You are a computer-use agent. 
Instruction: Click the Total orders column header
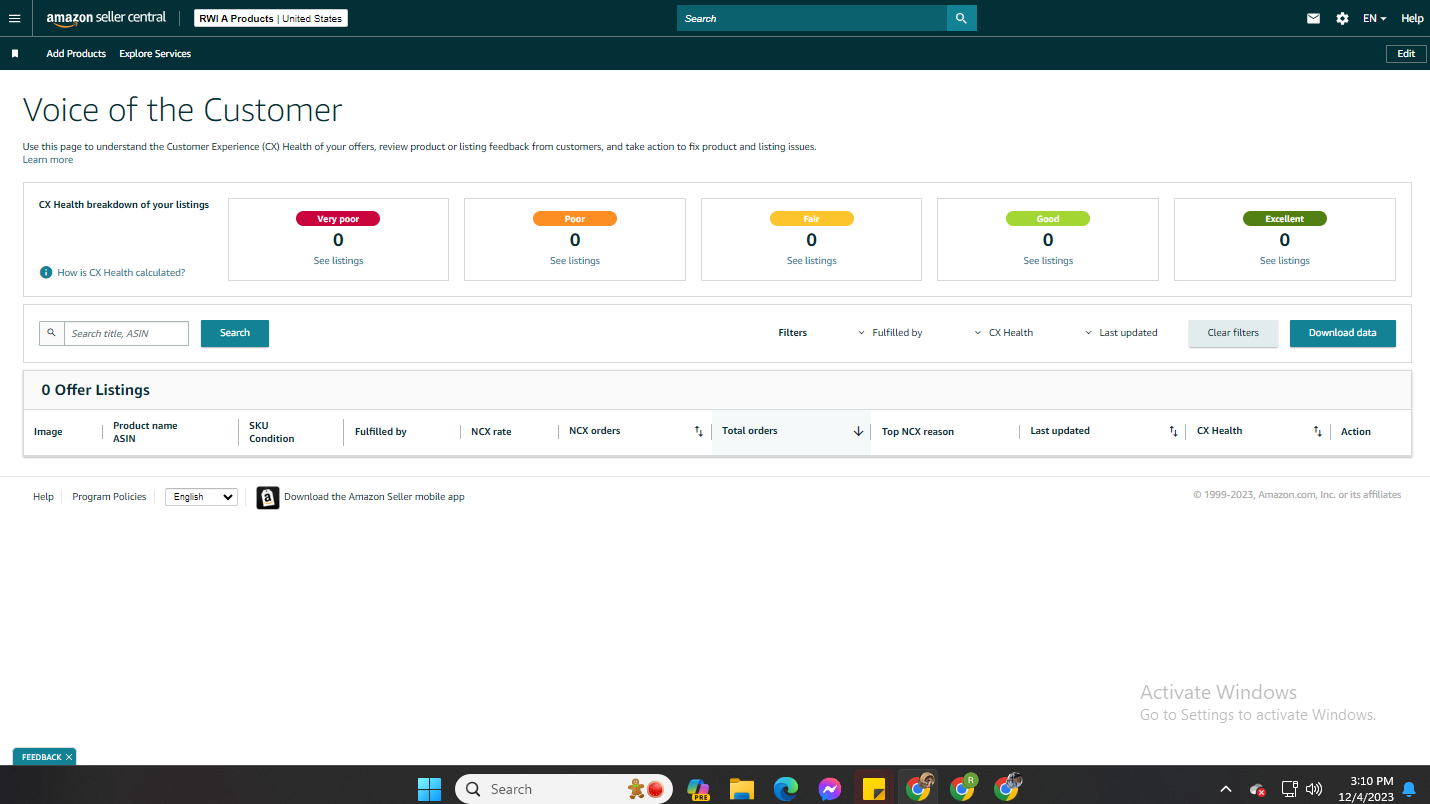(x=791, y=431)
